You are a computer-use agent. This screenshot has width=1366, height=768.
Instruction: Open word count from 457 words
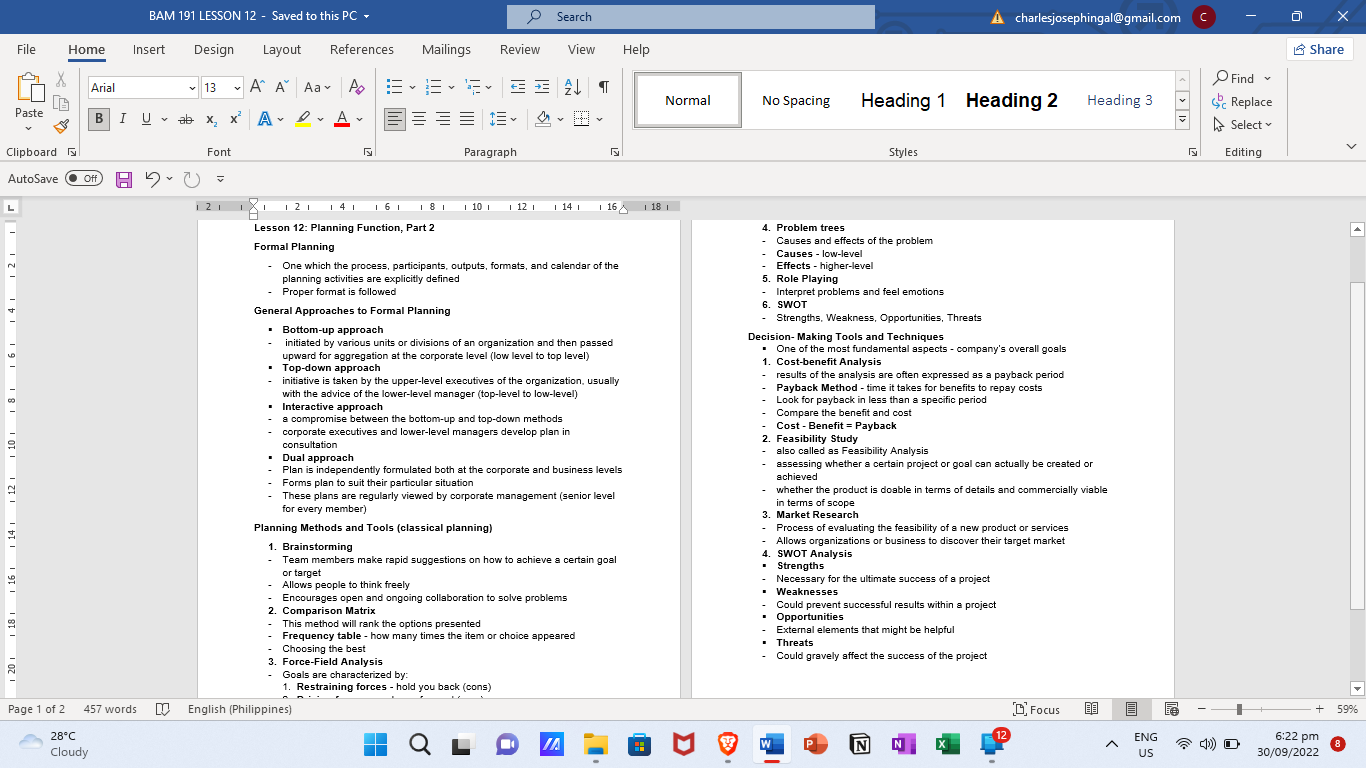pos(110,709)
